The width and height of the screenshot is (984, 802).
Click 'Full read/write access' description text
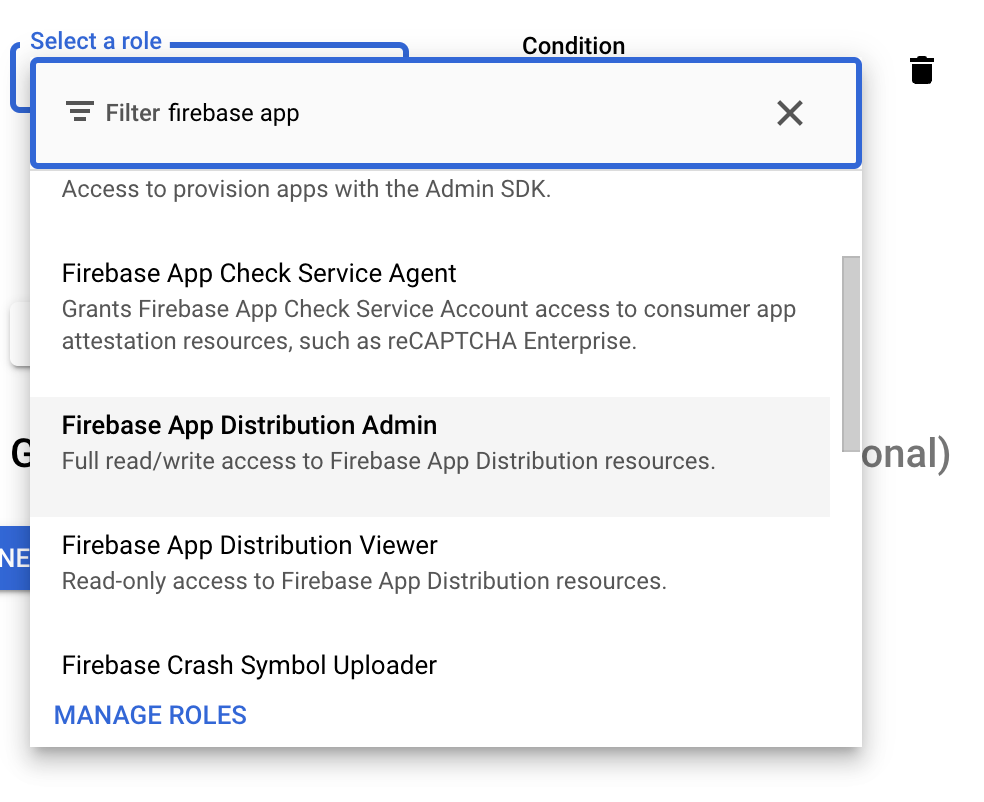[x=388, y=462]
